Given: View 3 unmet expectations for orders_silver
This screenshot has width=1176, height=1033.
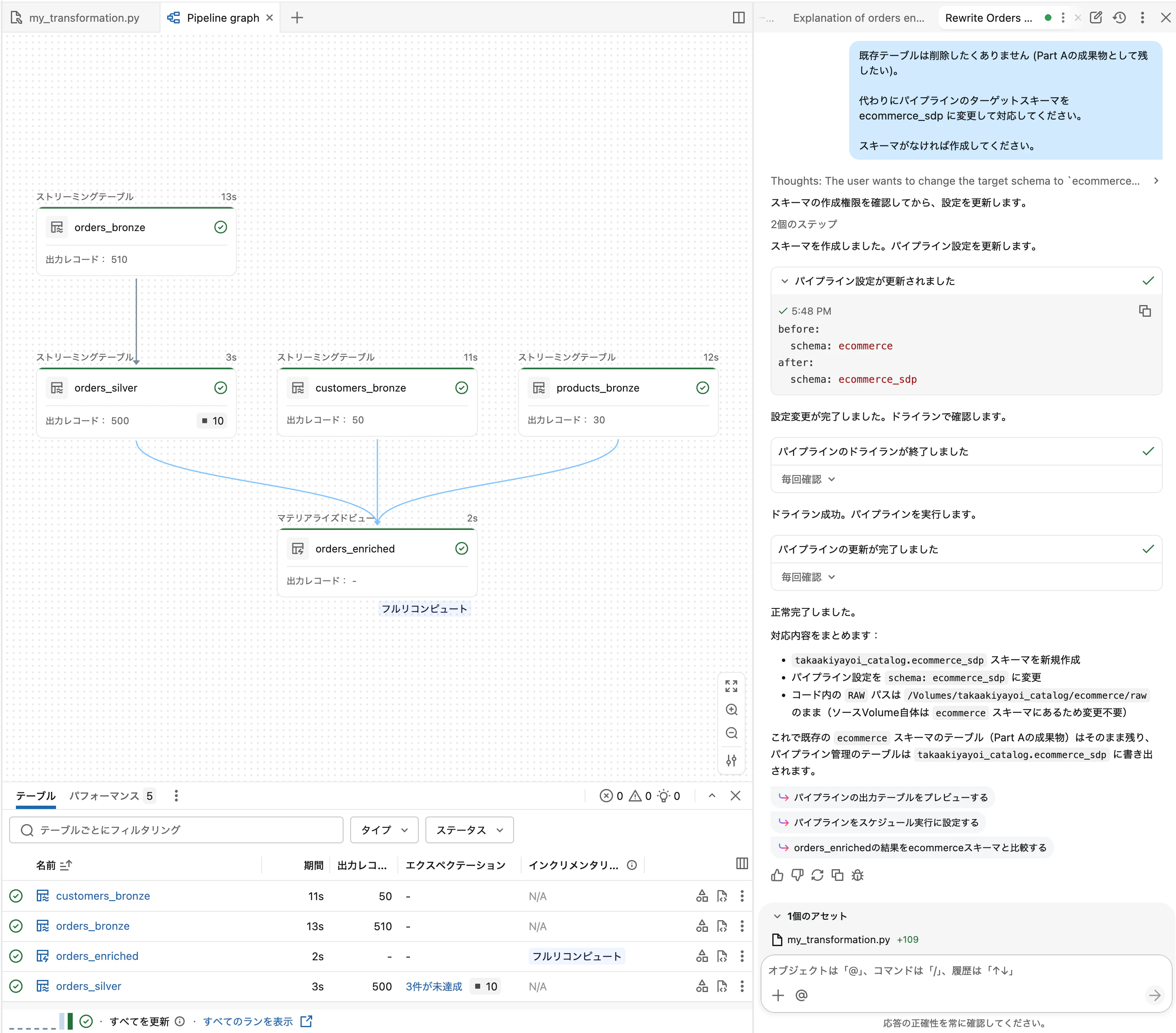Looking at the screenshot, I should point(434,986).
